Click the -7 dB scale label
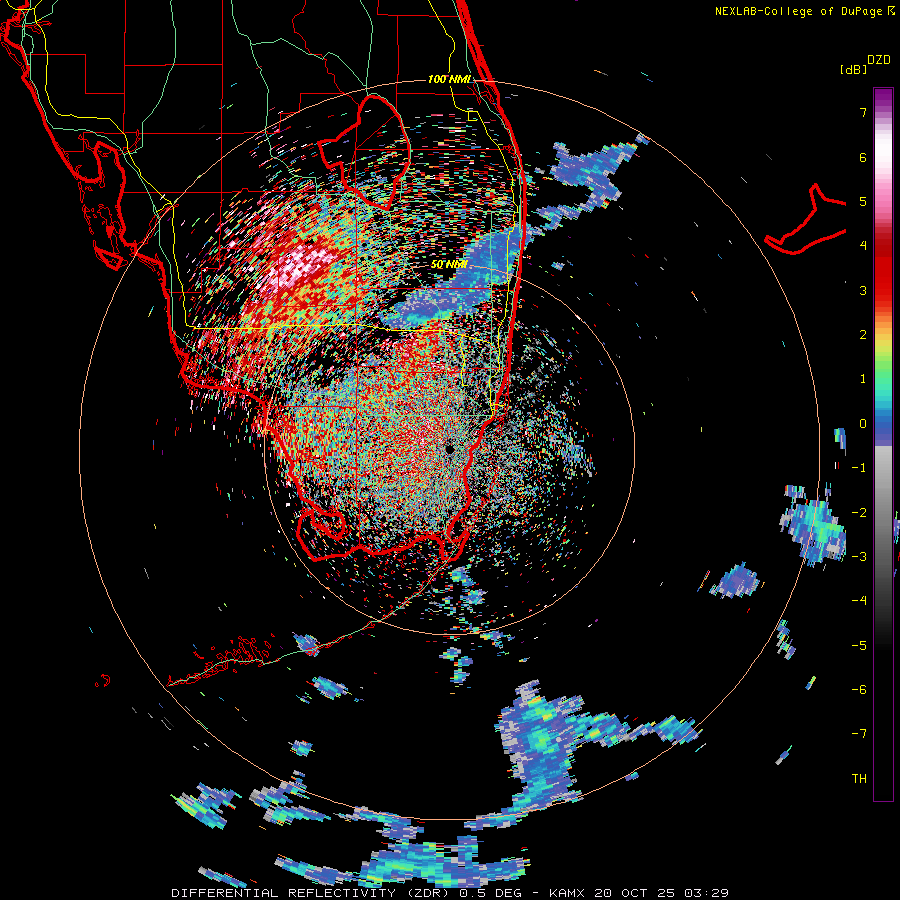 pos(859,734)
